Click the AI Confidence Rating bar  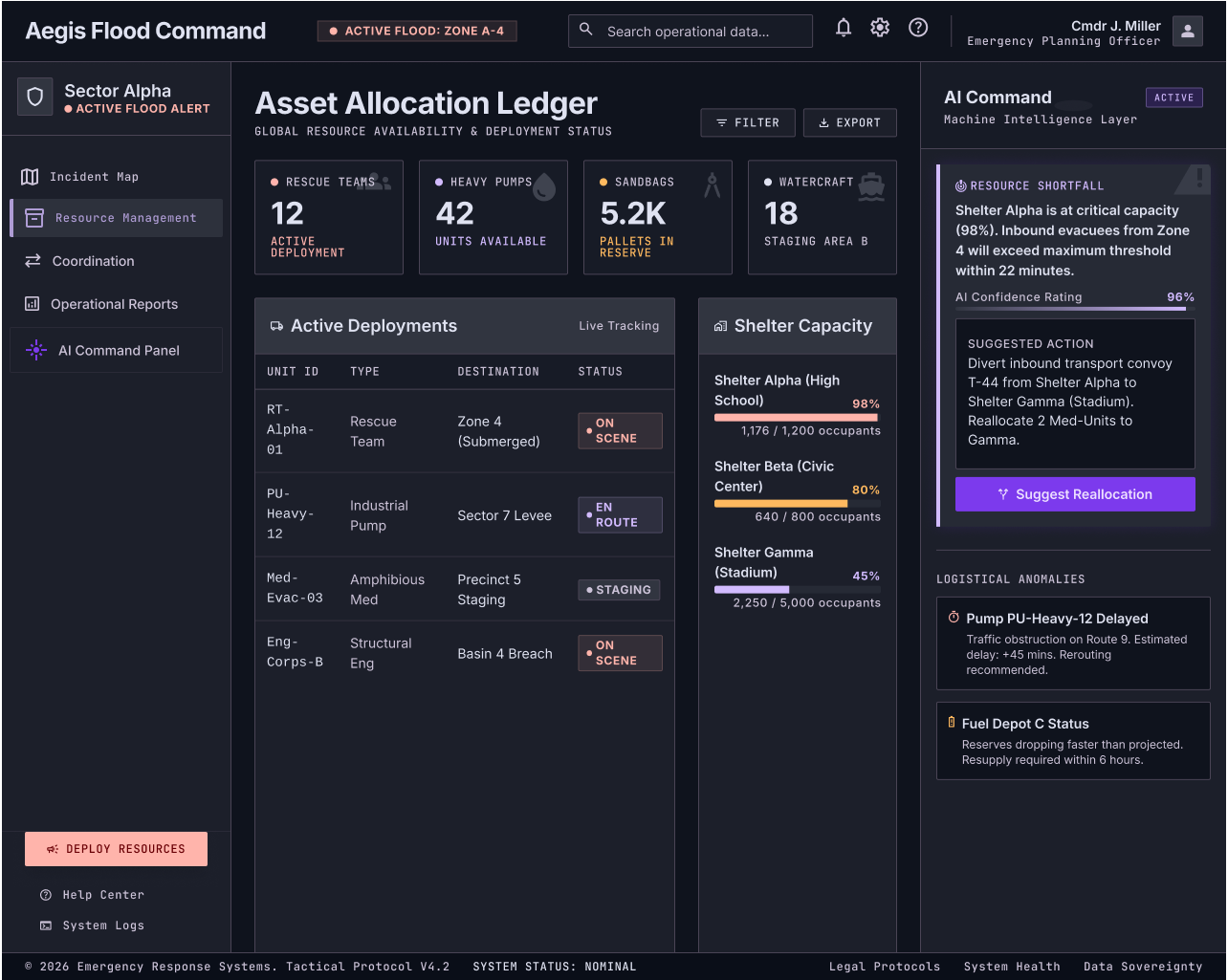pyautogui.click(x=1075, y=309)
